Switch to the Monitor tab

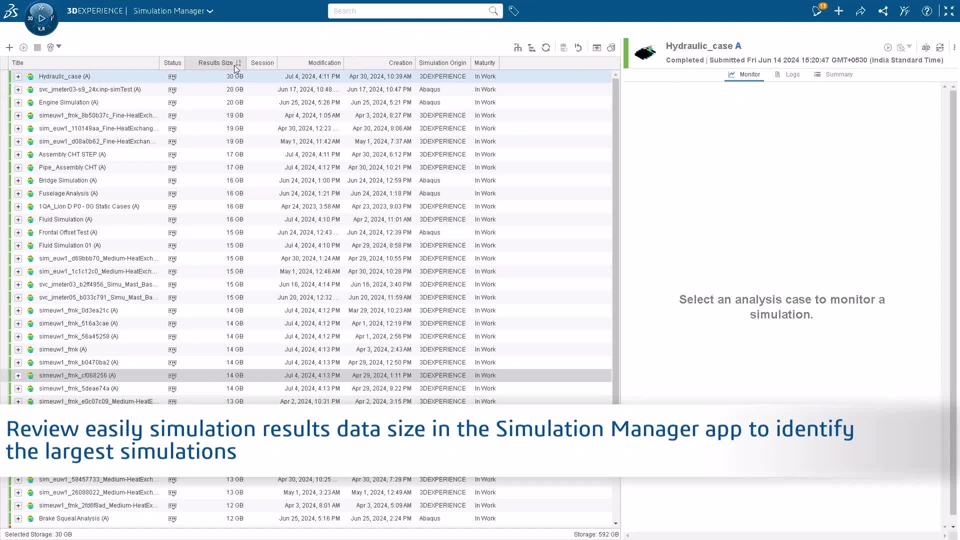744,75
